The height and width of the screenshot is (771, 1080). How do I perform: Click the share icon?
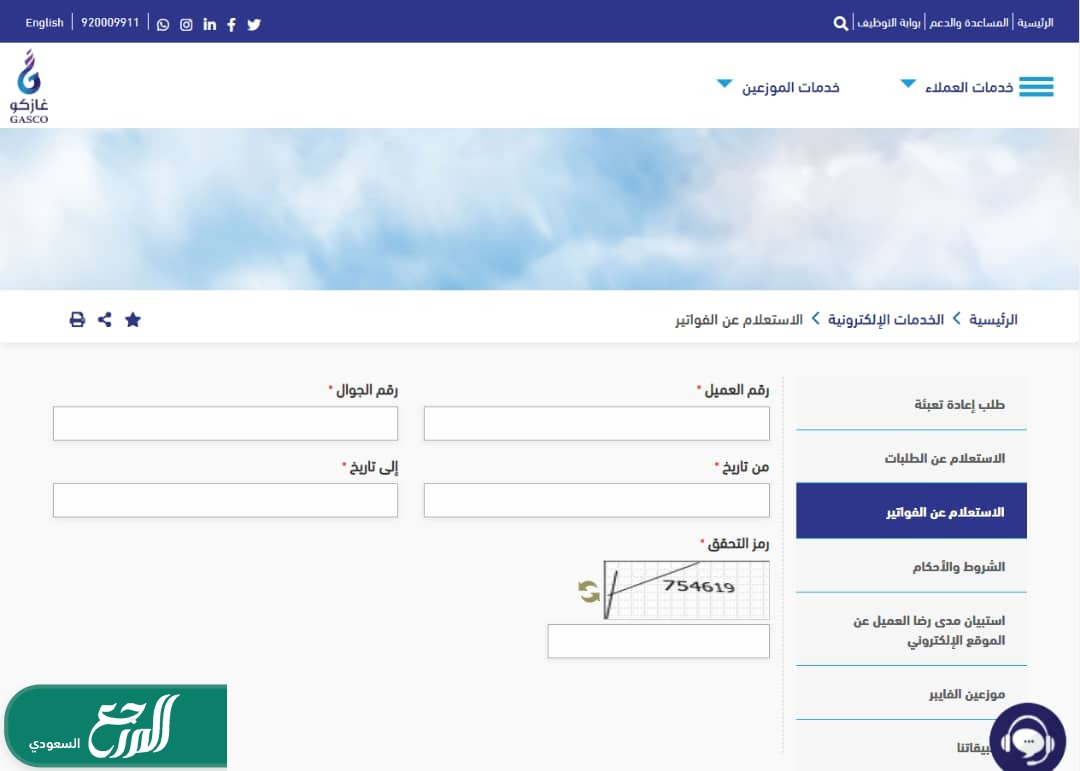[x=105, y=320]
